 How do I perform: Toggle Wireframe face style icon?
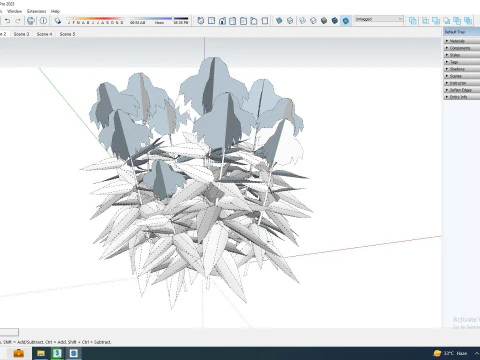pos(302,21)
